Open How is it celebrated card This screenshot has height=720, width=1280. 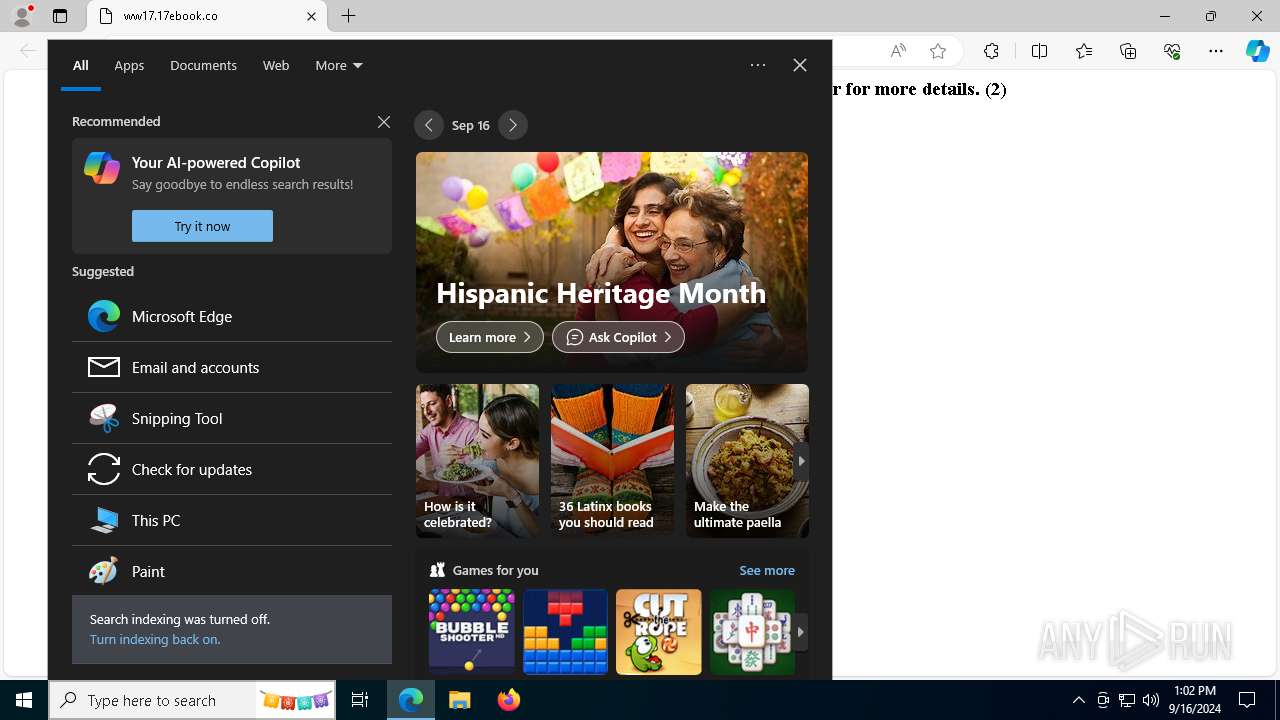tap(477, 461)
